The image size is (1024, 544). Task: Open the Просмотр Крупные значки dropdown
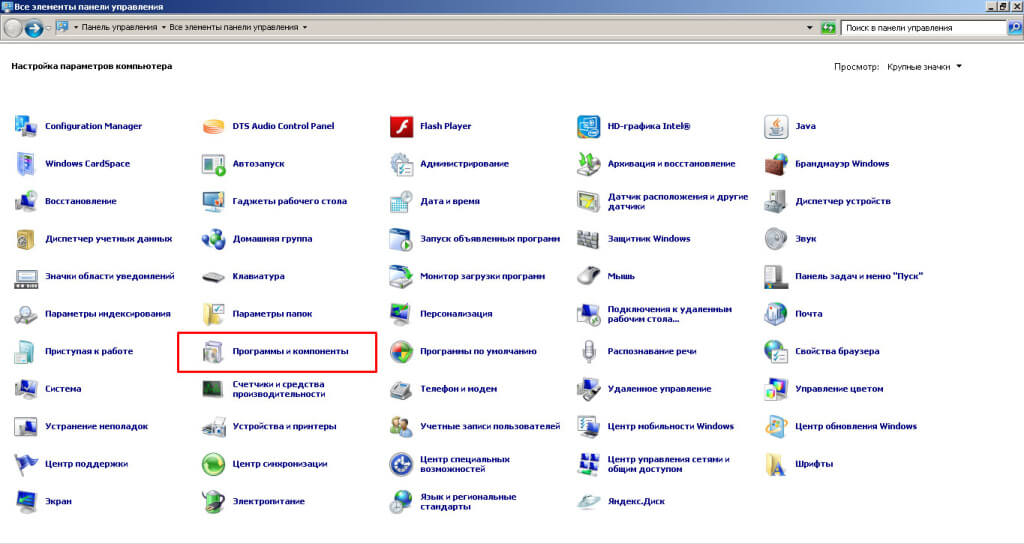click(924, 67)
